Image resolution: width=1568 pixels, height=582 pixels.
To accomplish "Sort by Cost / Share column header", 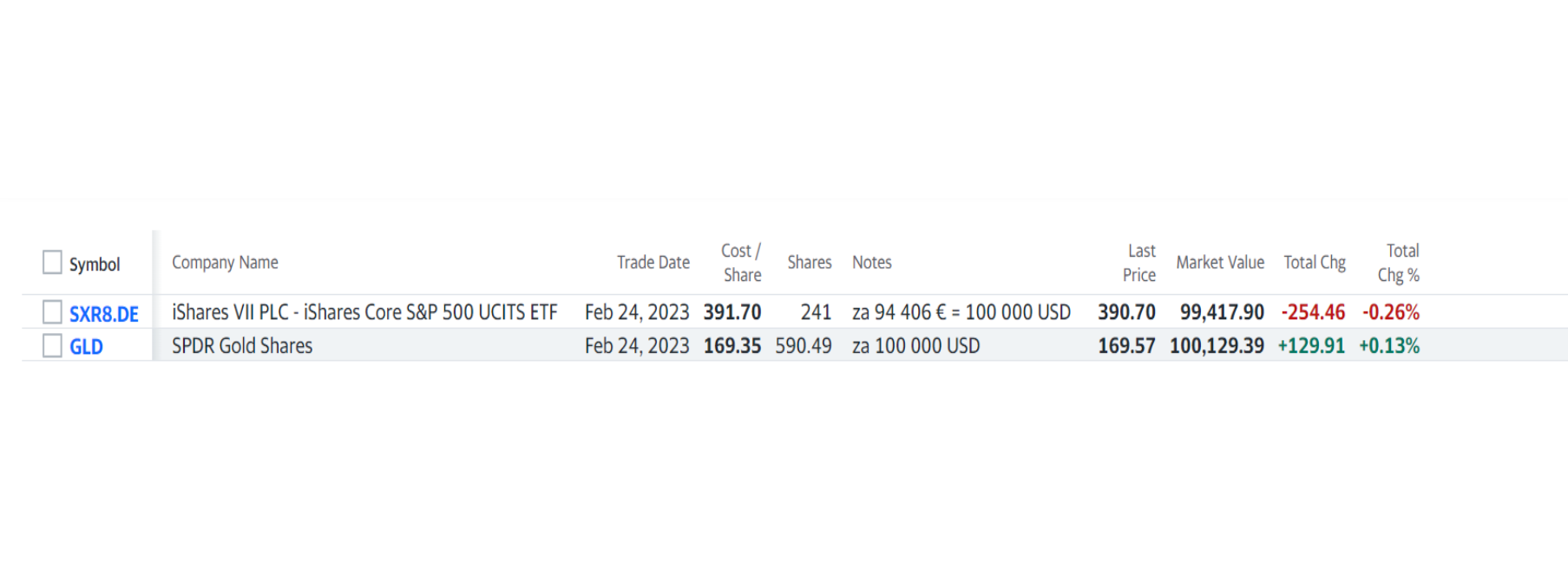I will click(741, 263).
